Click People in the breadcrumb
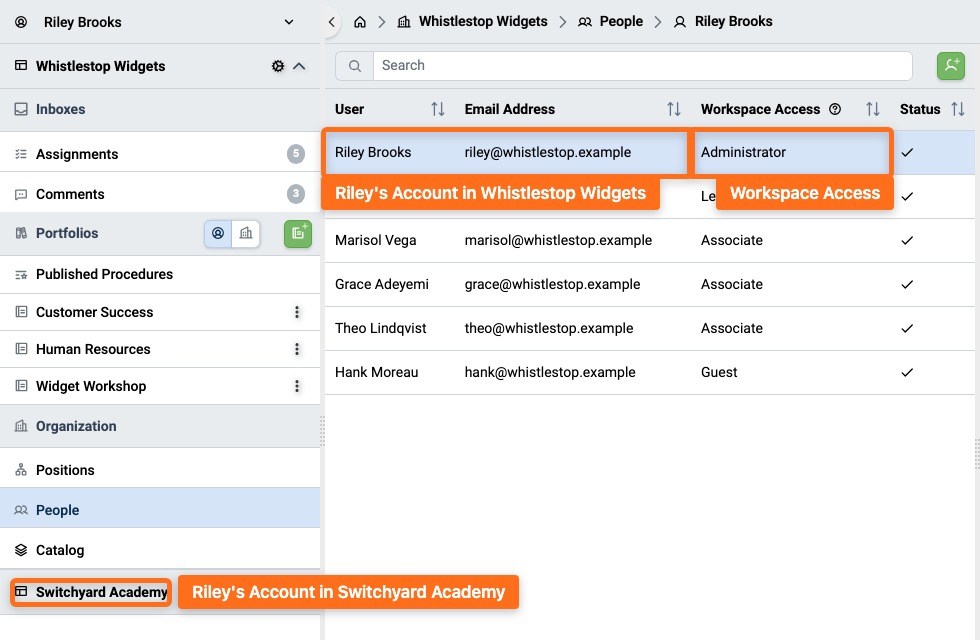The height and width of the screenshot is (640, 980). click(x=621, y=22)
